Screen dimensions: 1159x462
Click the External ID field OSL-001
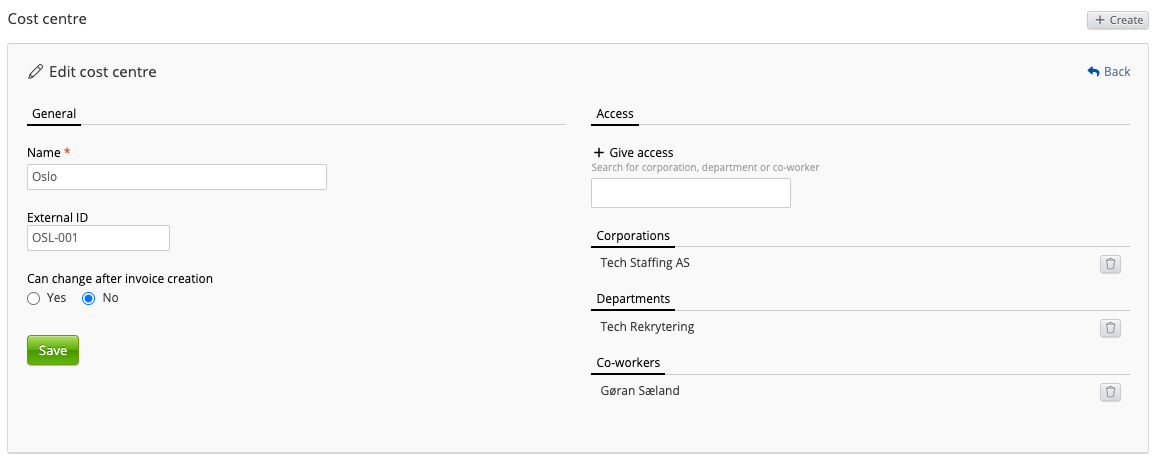98,238
